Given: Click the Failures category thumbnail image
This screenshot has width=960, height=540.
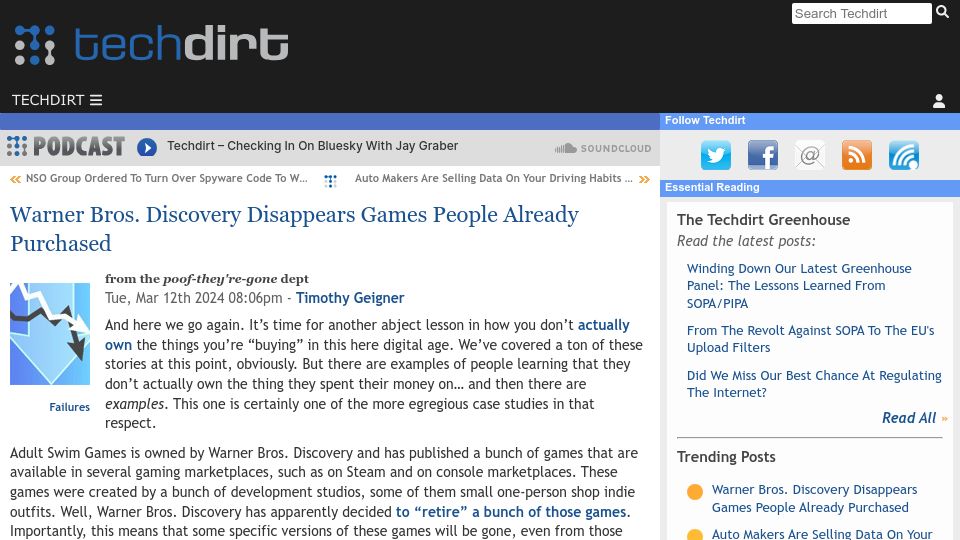Looking at the screenshot, I should click(50, 334).
